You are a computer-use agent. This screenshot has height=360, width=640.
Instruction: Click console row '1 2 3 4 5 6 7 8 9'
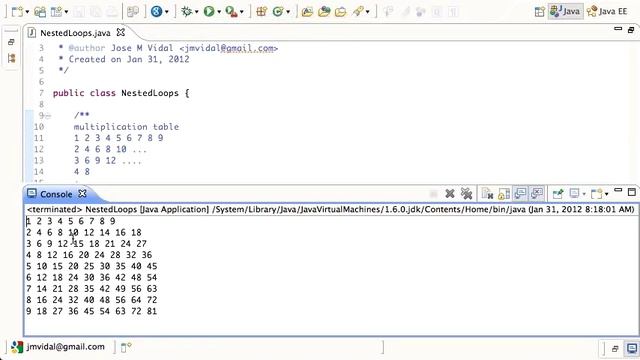tap(71, 221)
